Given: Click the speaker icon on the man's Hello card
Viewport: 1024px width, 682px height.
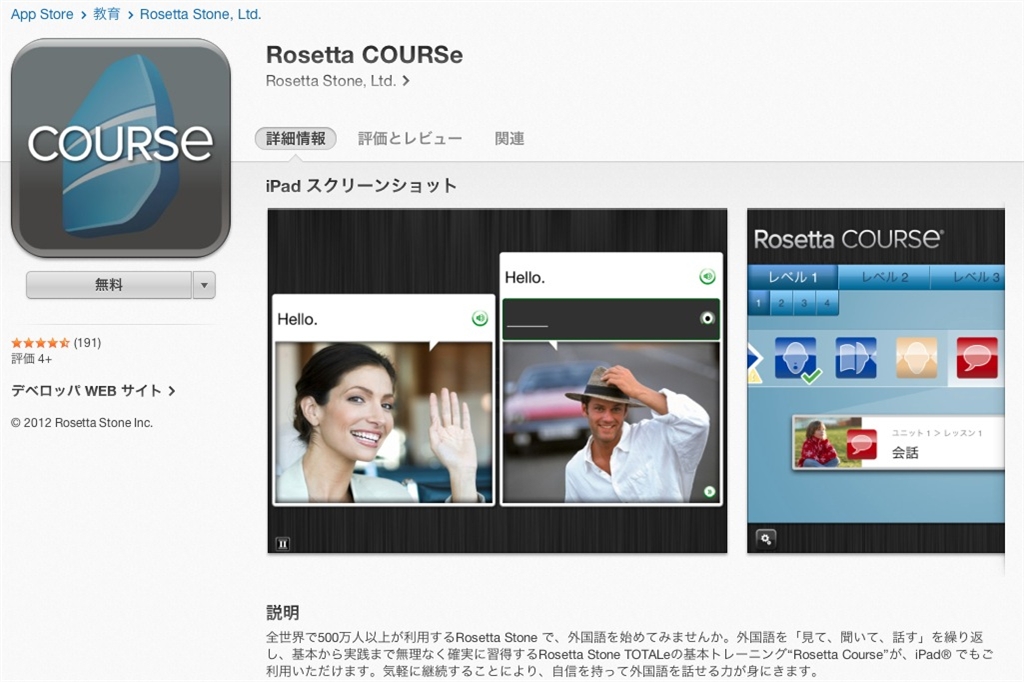Looking at the screenshot, I should click(707, 277).
